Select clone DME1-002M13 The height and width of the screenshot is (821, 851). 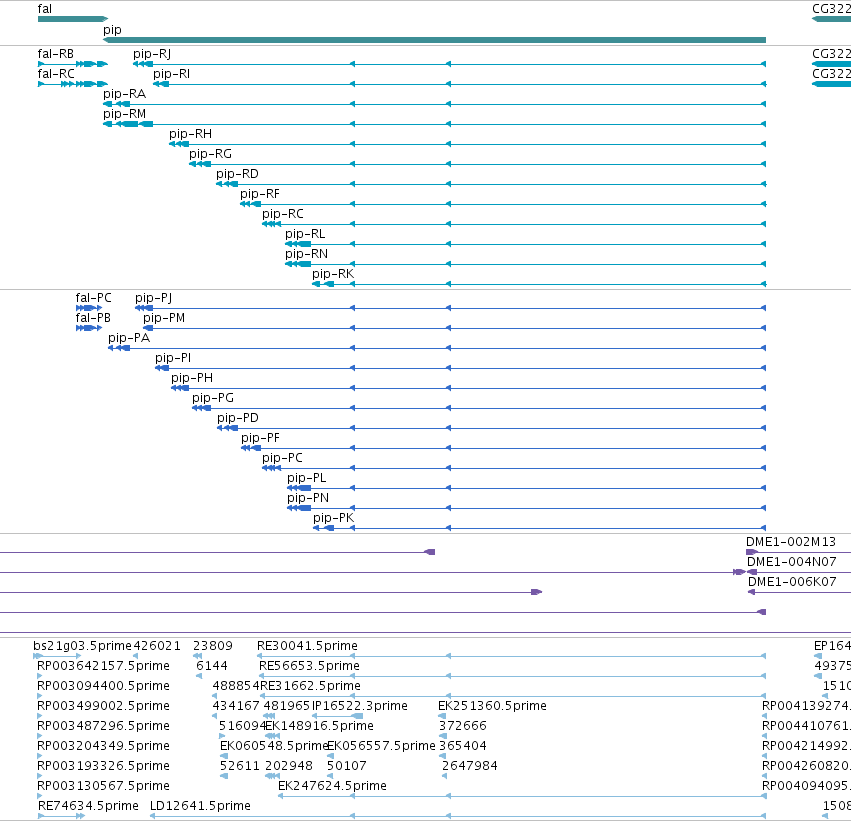pos(791,542)
